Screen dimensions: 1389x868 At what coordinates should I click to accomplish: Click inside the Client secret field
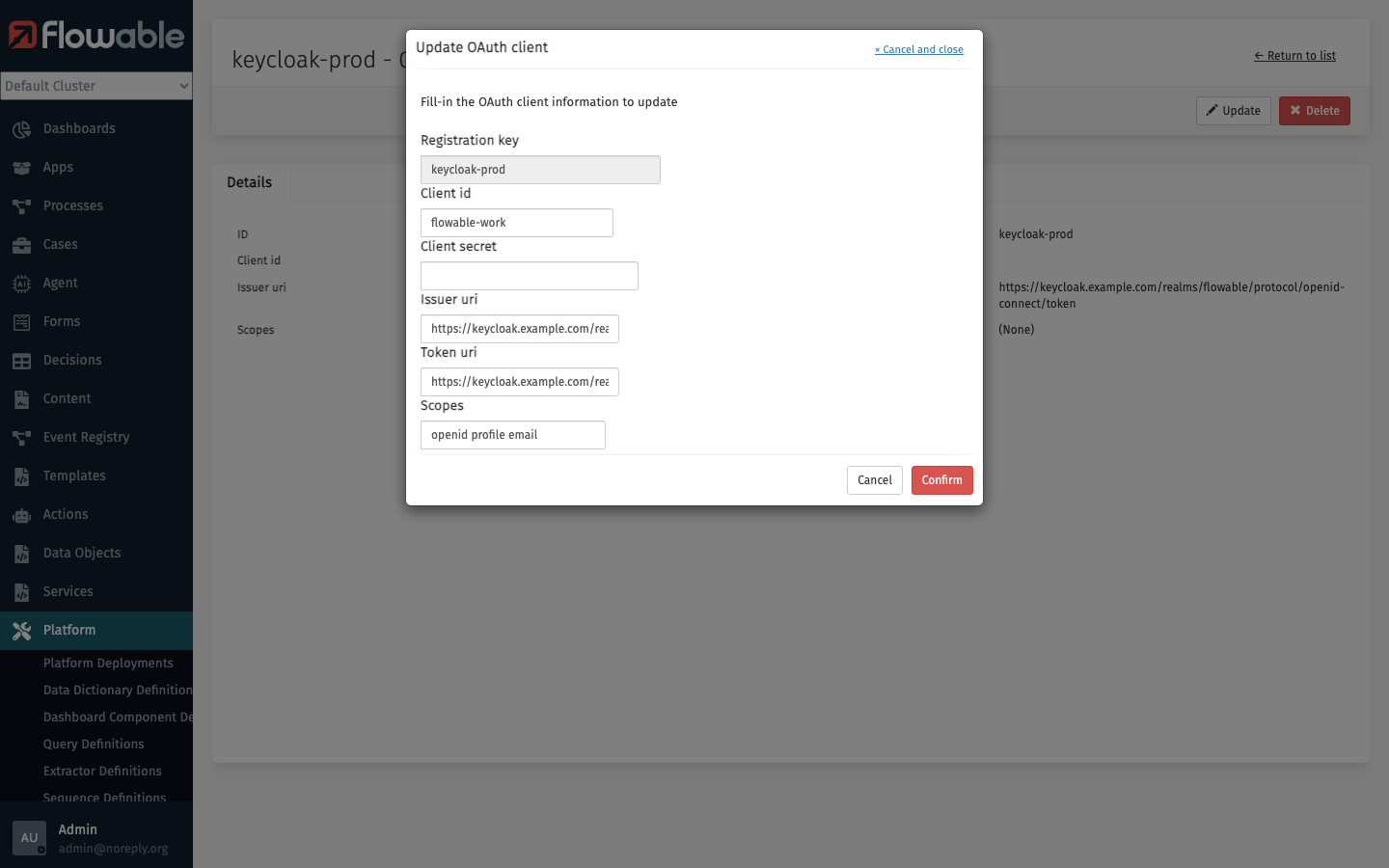(x=529, y=275)
